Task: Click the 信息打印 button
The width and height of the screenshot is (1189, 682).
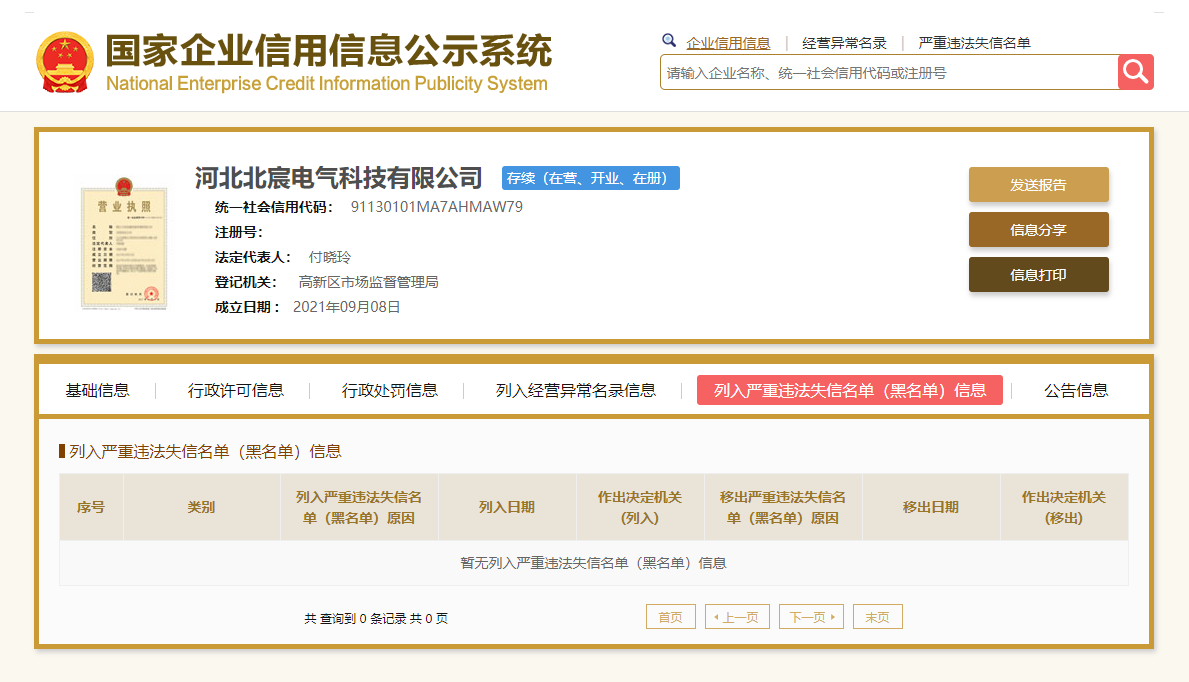Action: coord(1038,275)
